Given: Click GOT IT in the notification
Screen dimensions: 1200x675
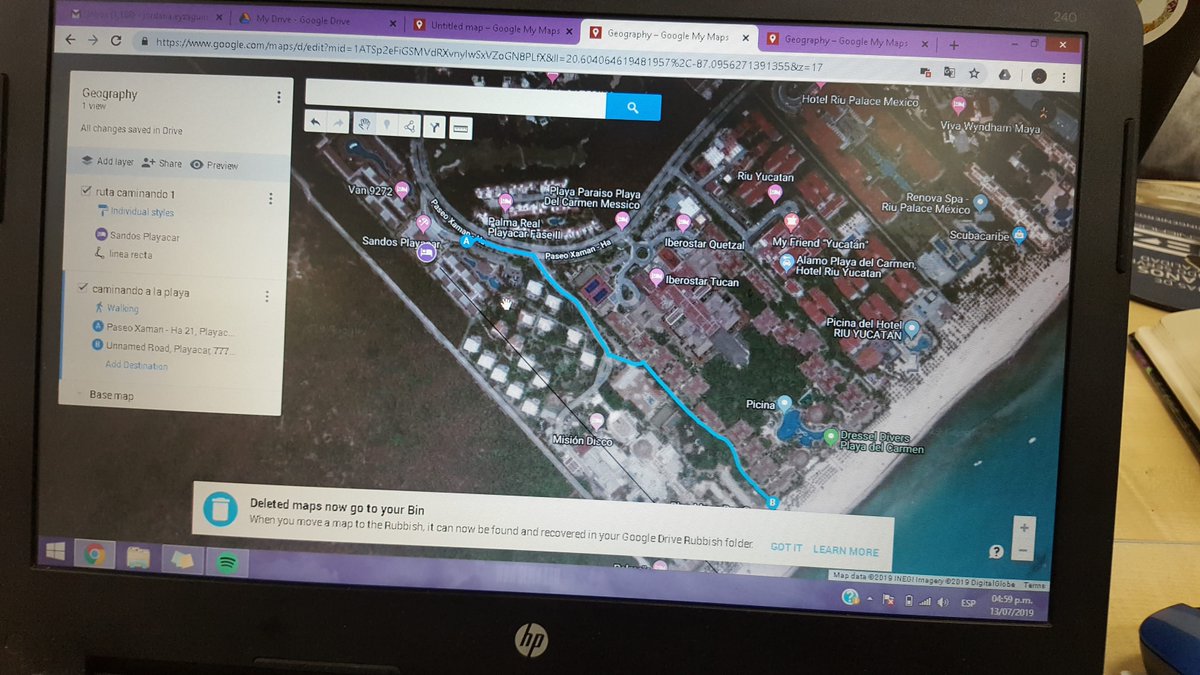Looking at the screenshot, I should pyautogui.click(x=786, y=548).
